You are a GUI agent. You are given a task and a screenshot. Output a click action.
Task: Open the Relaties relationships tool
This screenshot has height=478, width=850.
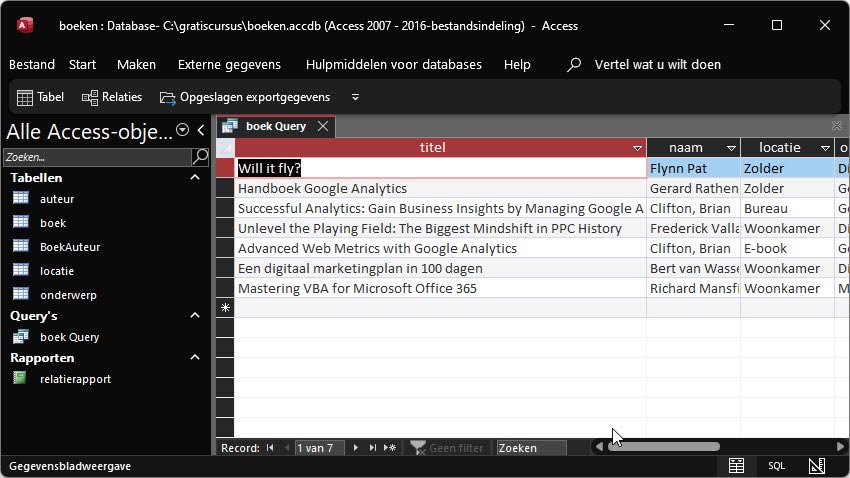[x=112, y=97]
